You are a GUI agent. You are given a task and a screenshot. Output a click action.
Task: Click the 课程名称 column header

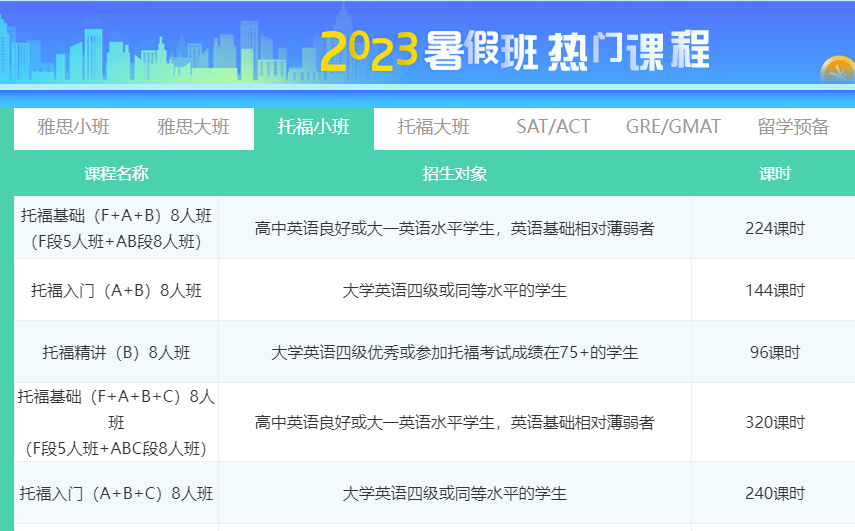coord(116,174)
